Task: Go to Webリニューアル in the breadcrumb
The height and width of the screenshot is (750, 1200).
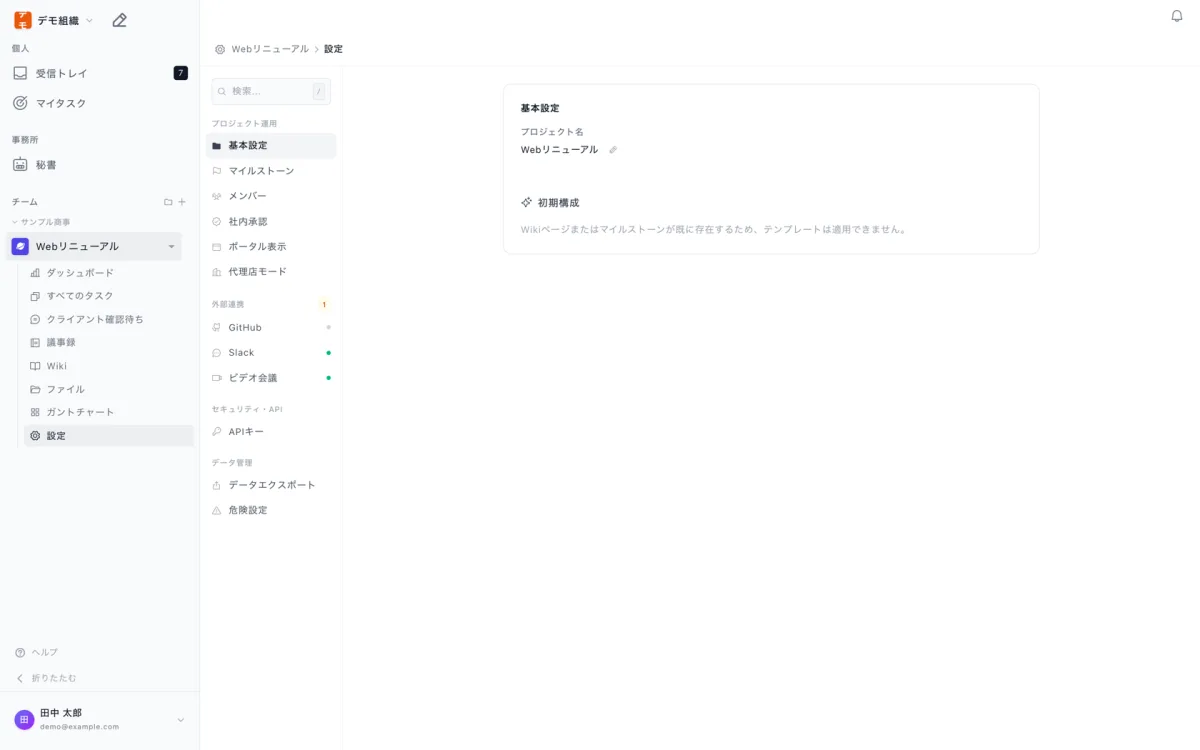Action: pyautogui.click(x=270, y=49)
